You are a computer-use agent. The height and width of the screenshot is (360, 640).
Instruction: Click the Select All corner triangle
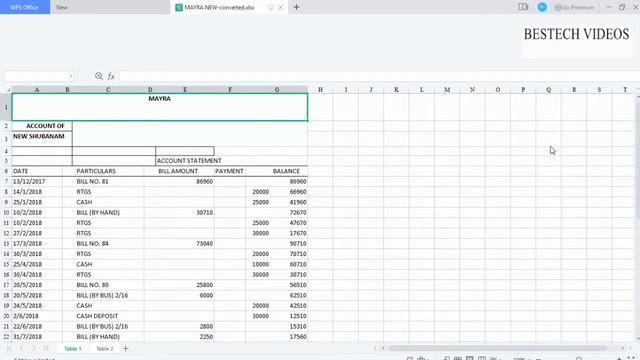(8, 90)
